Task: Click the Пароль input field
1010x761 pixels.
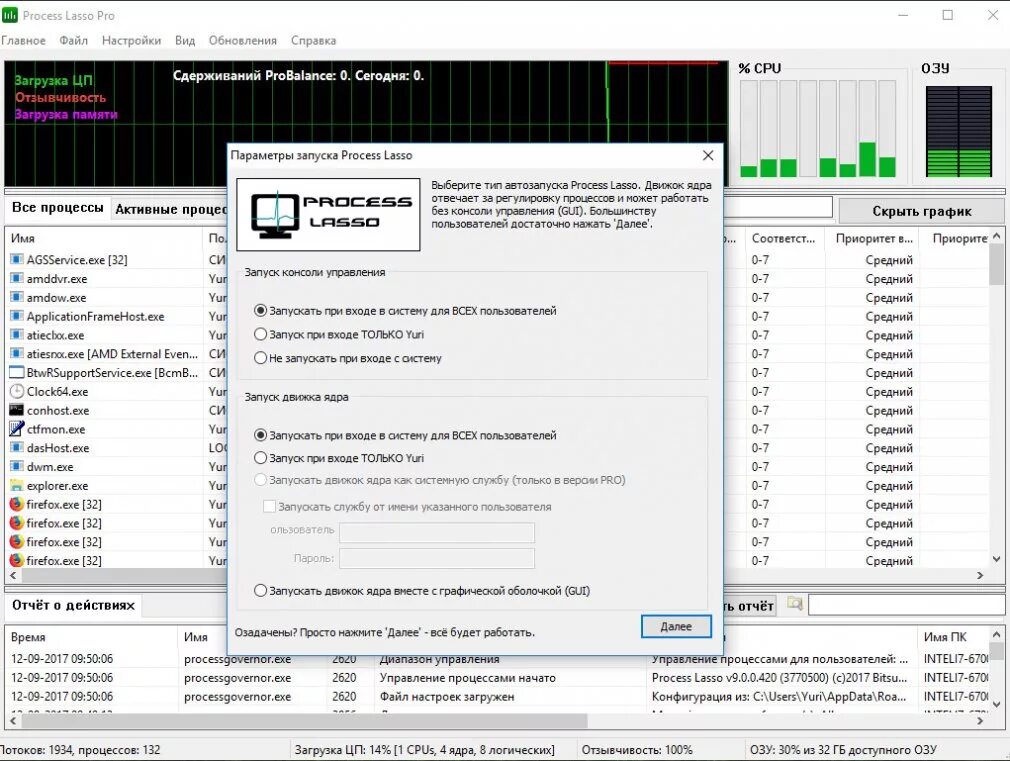Action: (x=437, y=559)
